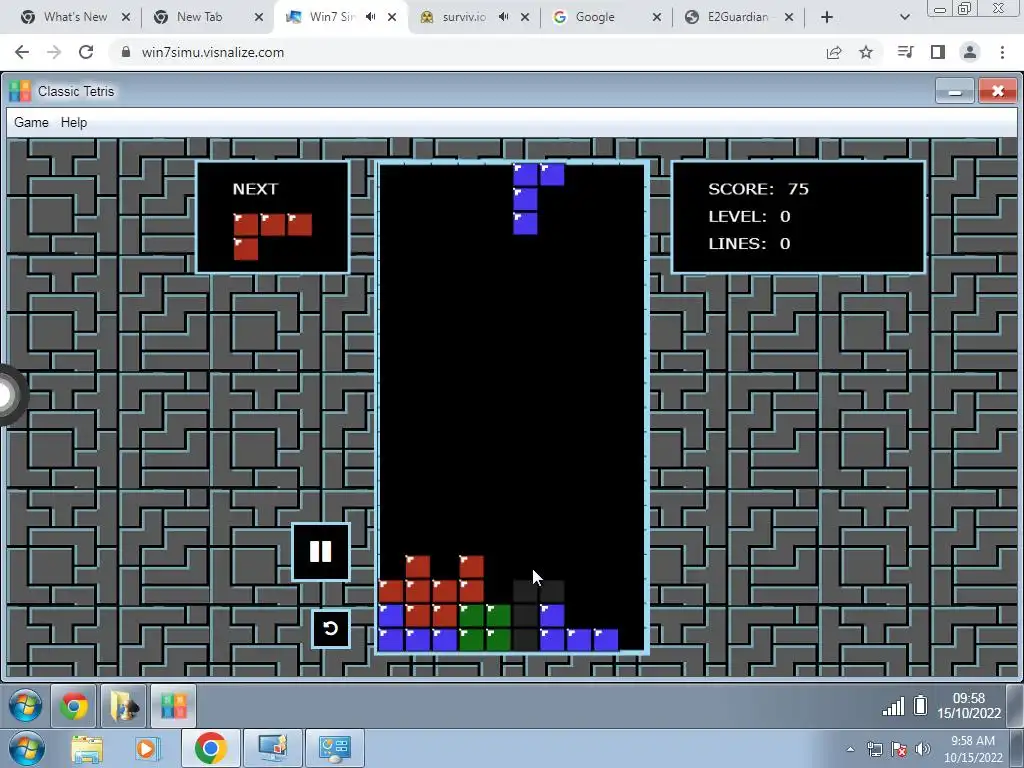Open the Action Center flag icon
This screenshot has height=768, width=1024.
point(899,750)
